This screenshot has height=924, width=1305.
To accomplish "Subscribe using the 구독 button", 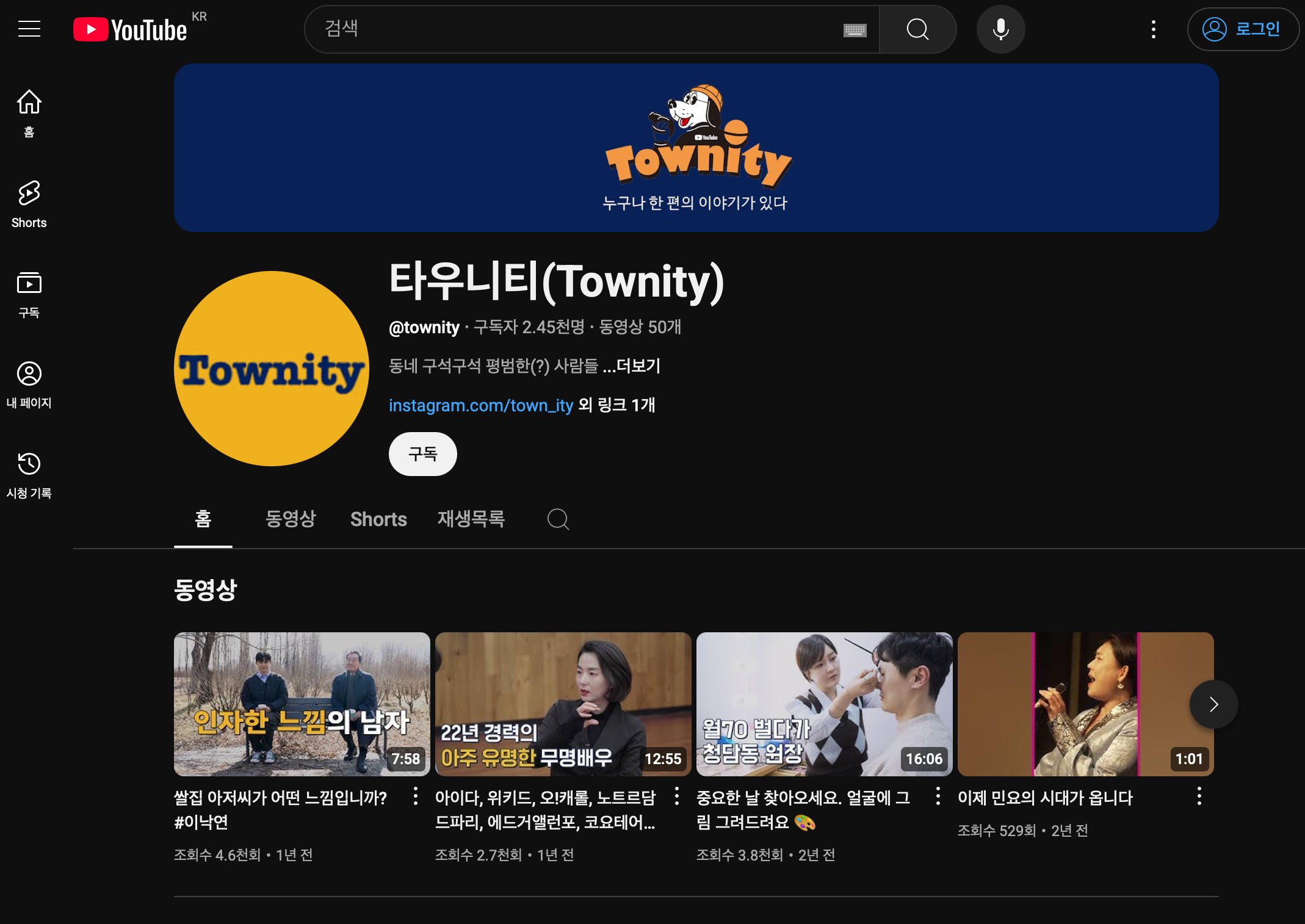I will pos(422,453).
